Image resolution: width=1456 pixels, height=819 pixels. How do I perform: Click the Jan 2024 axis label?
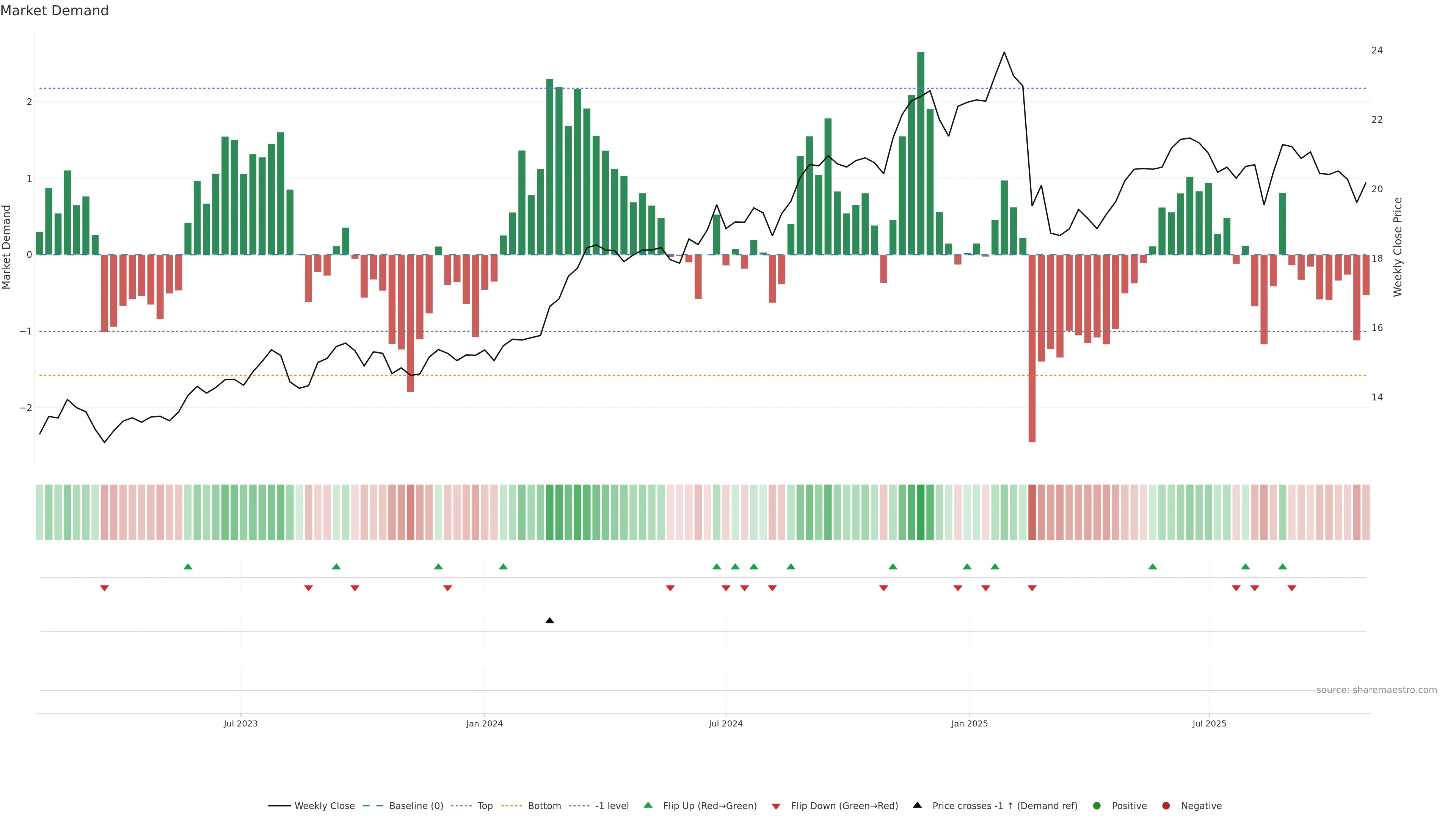pyautogui.click(x=485, y=723)
